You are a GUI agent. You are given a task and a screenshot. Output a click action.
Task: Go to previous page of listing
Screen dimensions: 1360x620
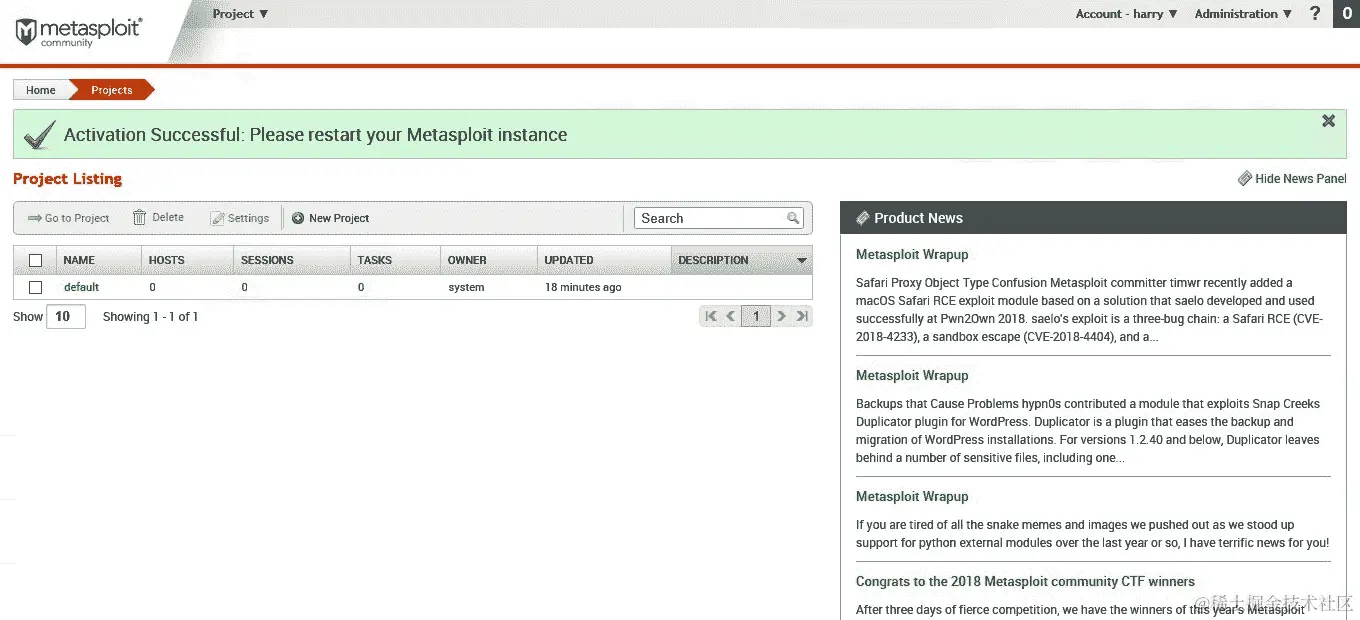(731, 316)
